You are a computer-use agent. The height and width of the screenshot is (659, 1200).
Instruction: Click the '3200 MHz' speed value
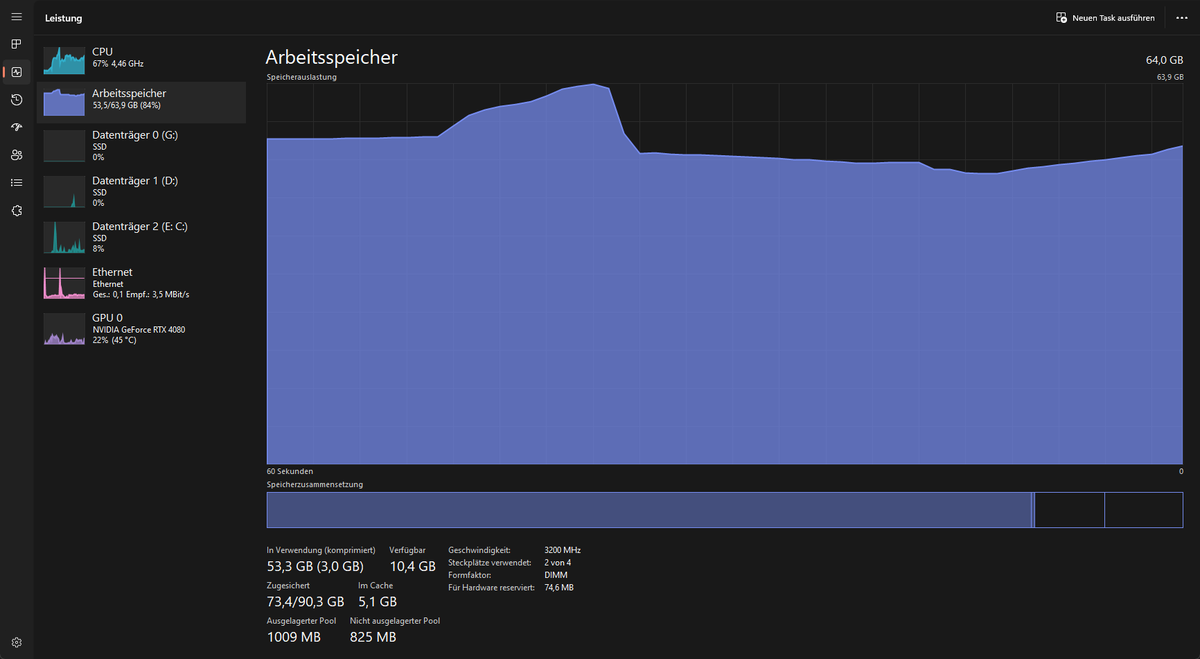(562, 550)
